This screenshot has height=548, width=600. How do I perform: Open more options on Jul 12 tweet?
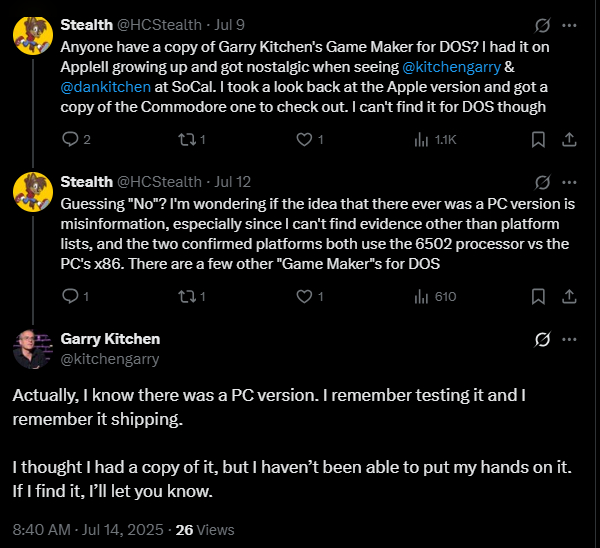click(x=569, y=181)
